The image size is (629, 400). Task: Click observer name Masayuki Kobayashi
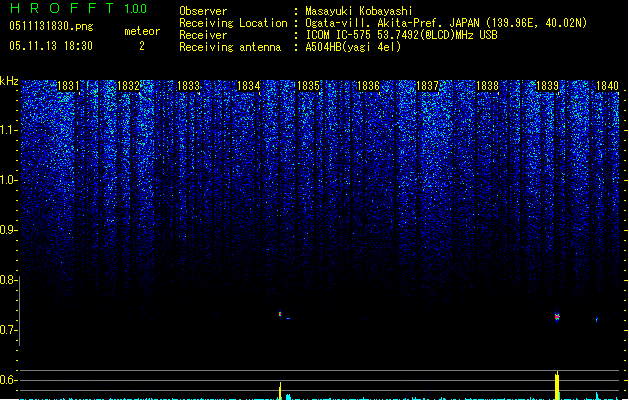(359, 11)
